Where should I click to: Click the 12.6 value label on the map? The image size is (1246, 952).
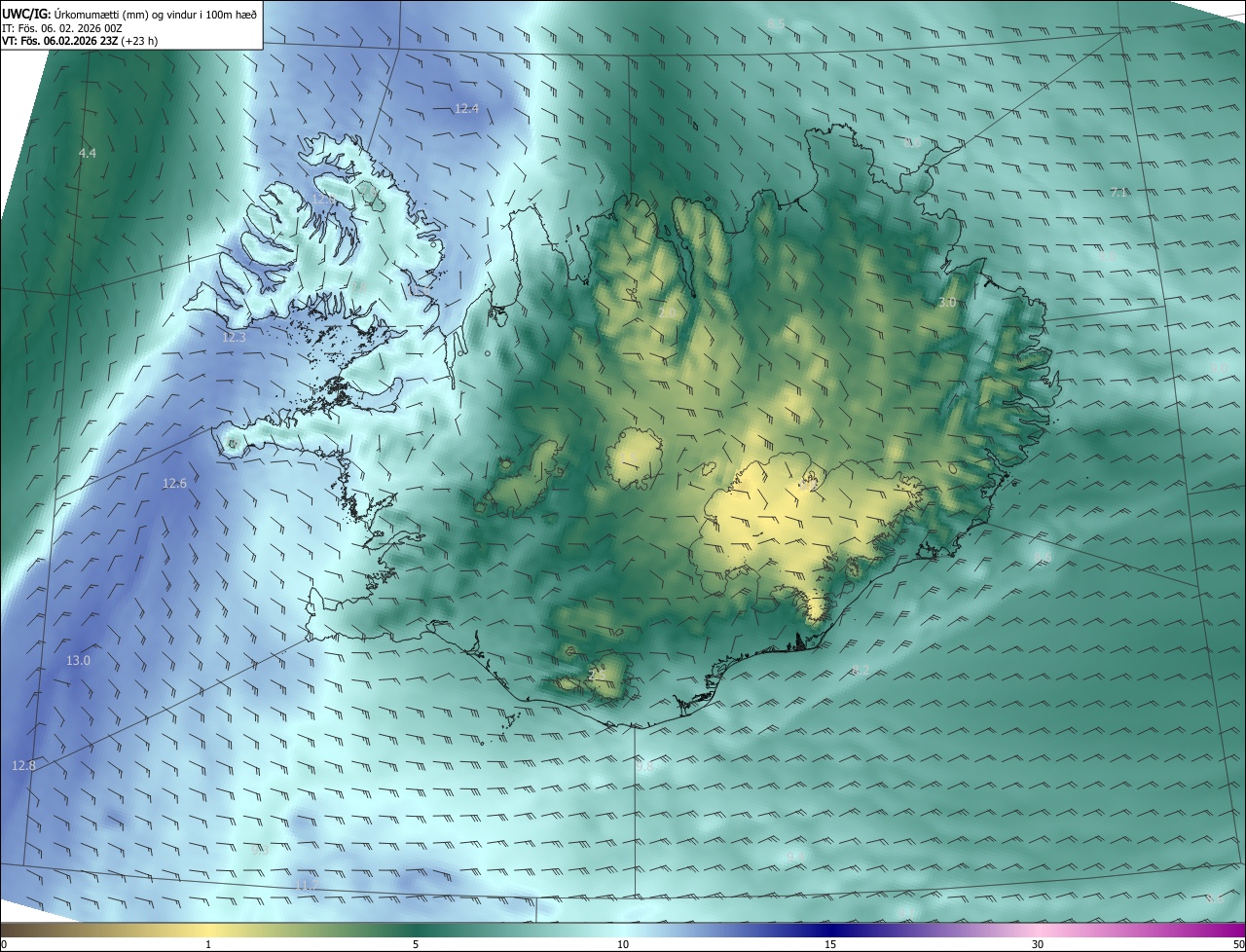click(174, 484)
